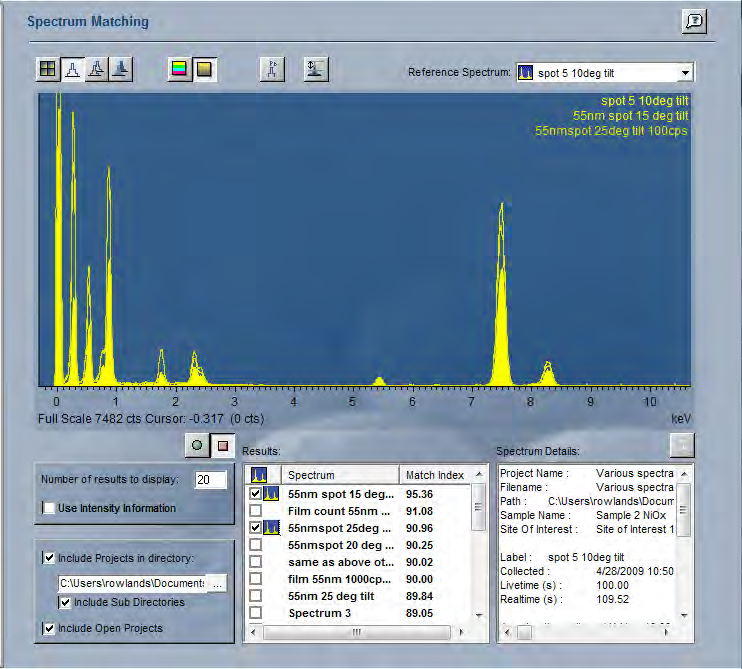
Task: Toggle the Pb peak labels icon
Action: pos(272,70)
